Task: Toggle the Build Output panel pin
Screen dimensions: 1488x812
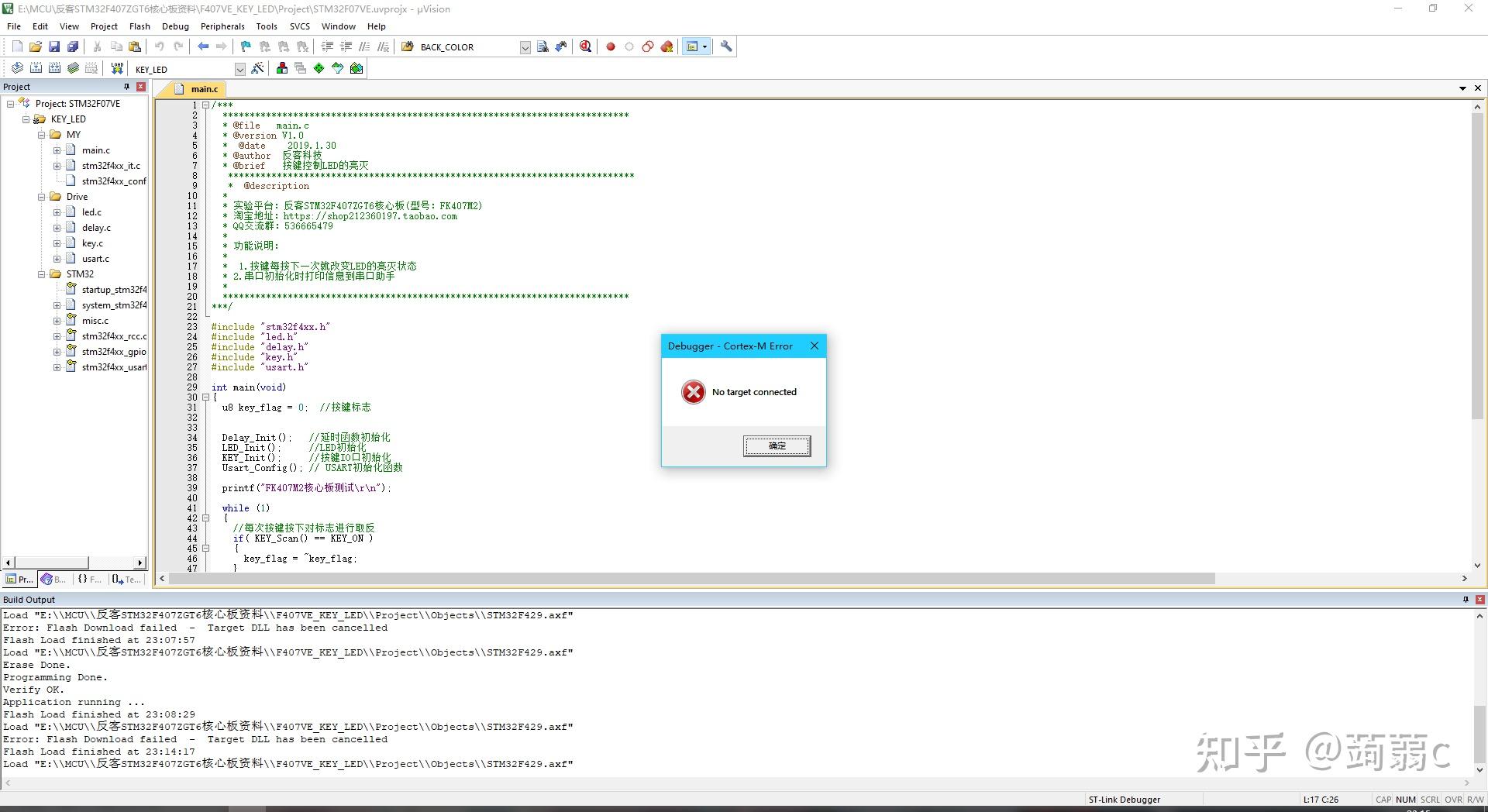Action: [x=1466, y=599]
